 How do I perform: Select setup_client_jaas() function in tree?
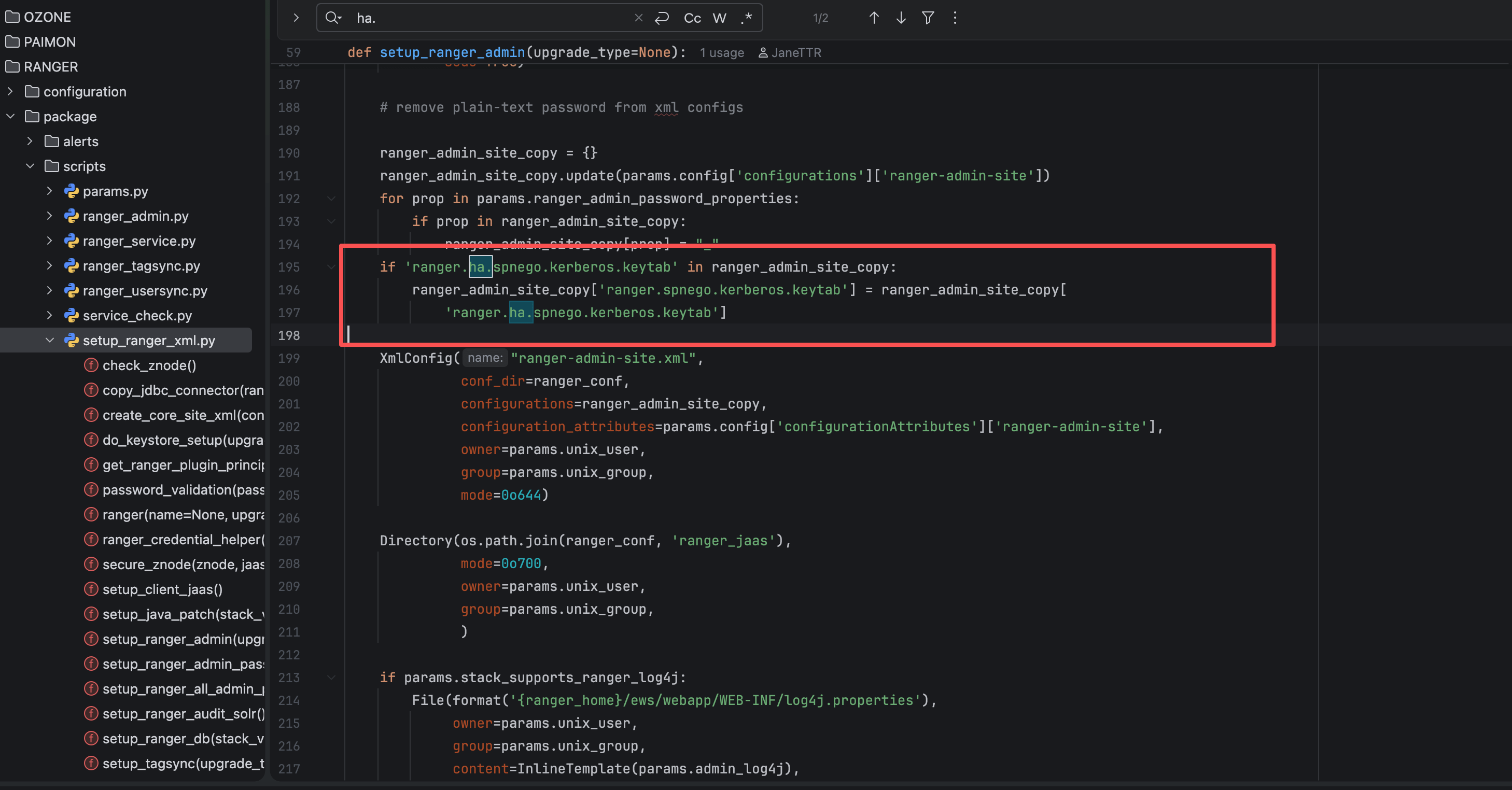tap(162, 589)
